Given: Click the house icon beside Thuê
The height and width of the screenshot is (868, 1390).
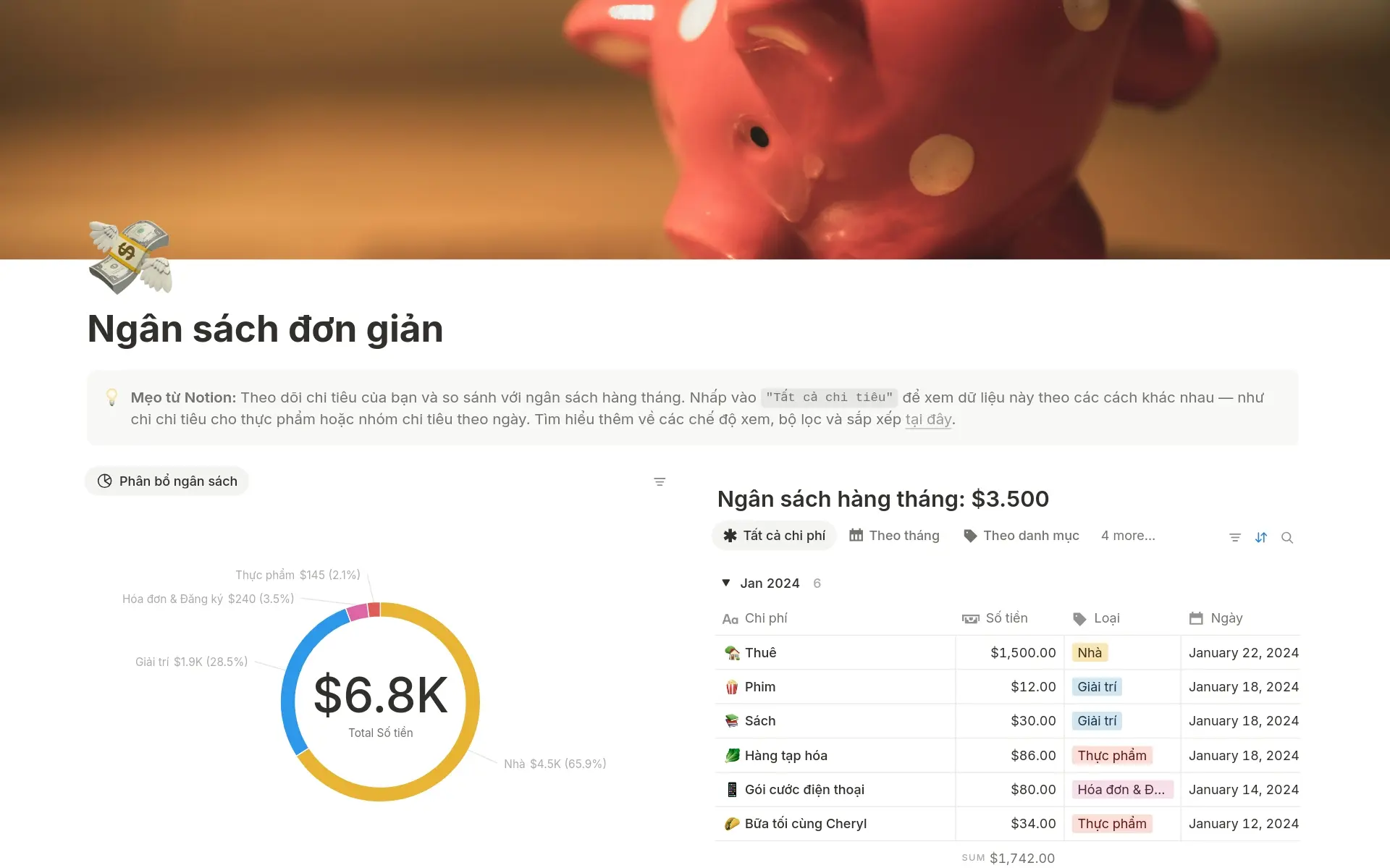Looking at the screenshot, I should point(732,653).
